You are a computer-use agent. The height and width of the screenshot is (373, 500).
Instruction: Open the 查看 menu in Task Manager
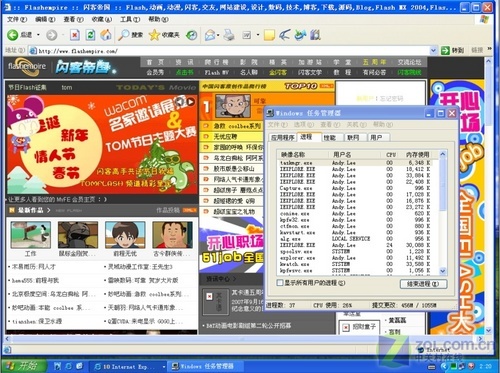coord(330,124)
